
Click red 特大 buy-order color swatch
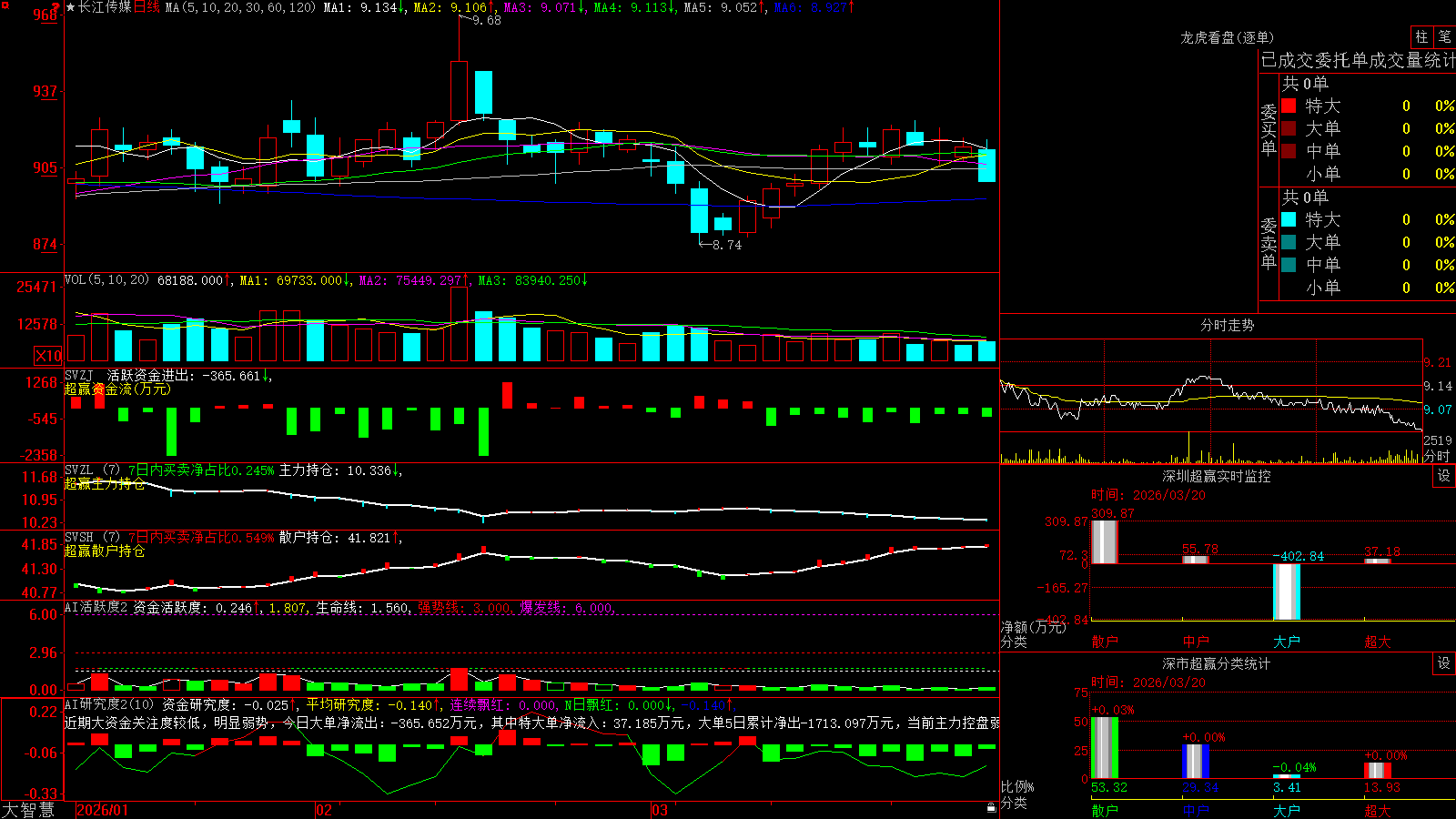click(x=1289, y=106)
